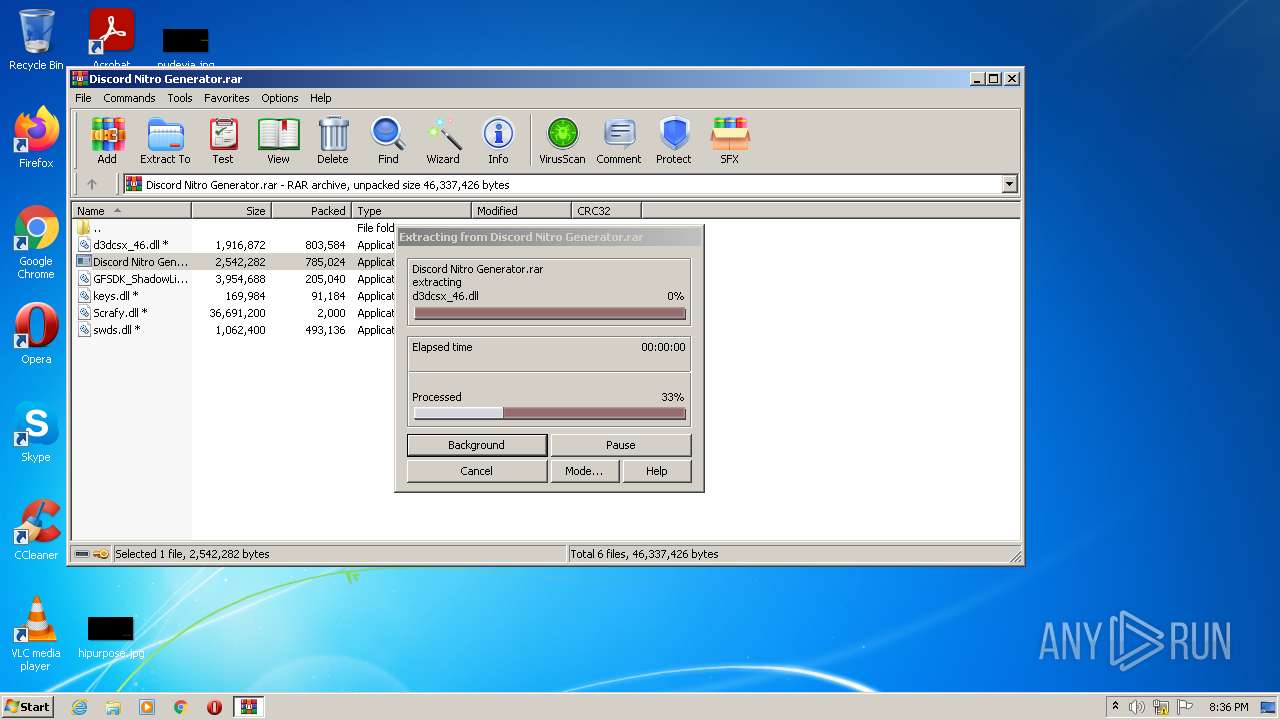This screenshot has height=720, width=1280.
Task: Click the View file icon
Action: 278,140
